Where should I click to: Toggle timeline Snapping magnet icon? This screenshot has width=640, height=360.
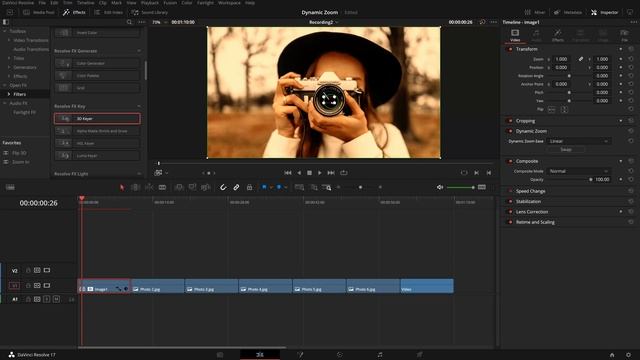223,187
